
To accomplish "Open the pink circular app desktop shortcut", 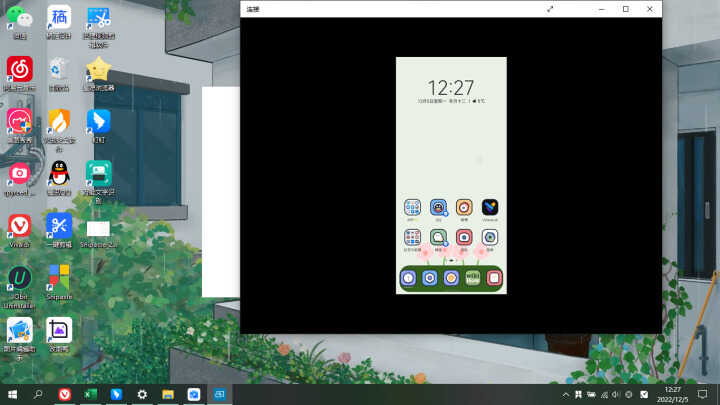I will coord(20,125).
